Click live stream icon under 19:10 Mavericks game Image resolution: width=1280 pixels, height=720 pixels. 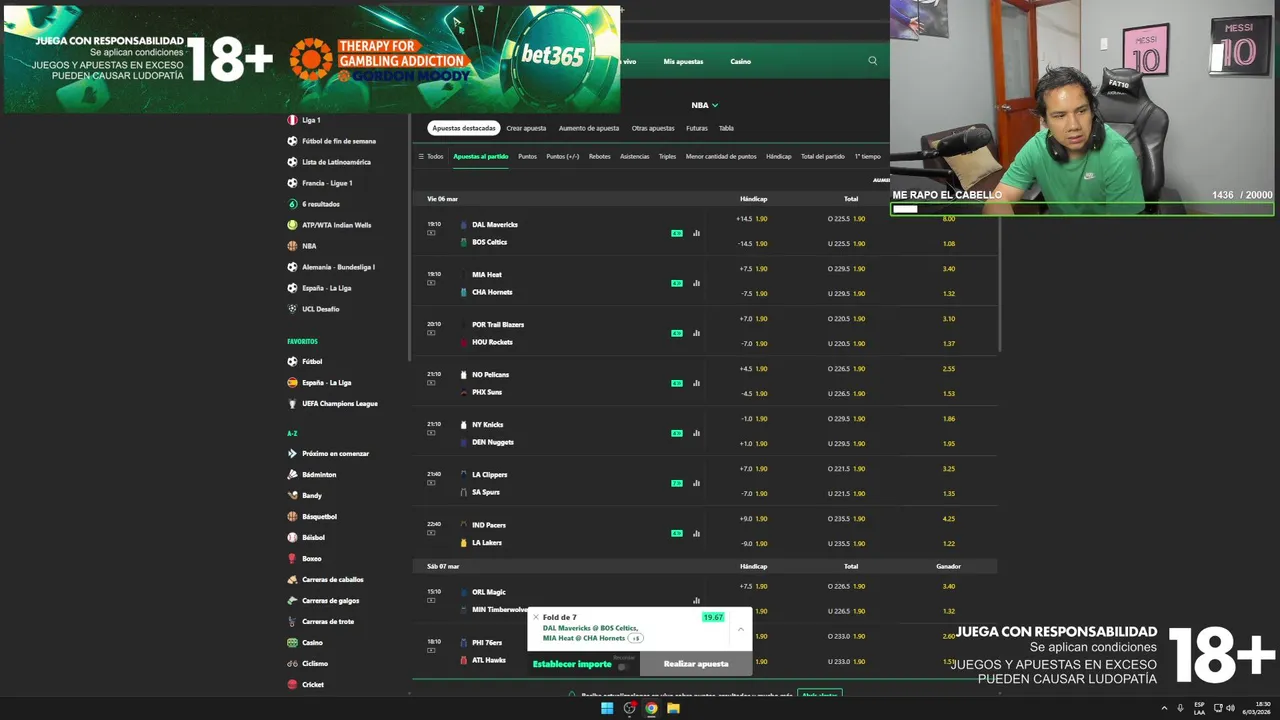click(431, 233)
